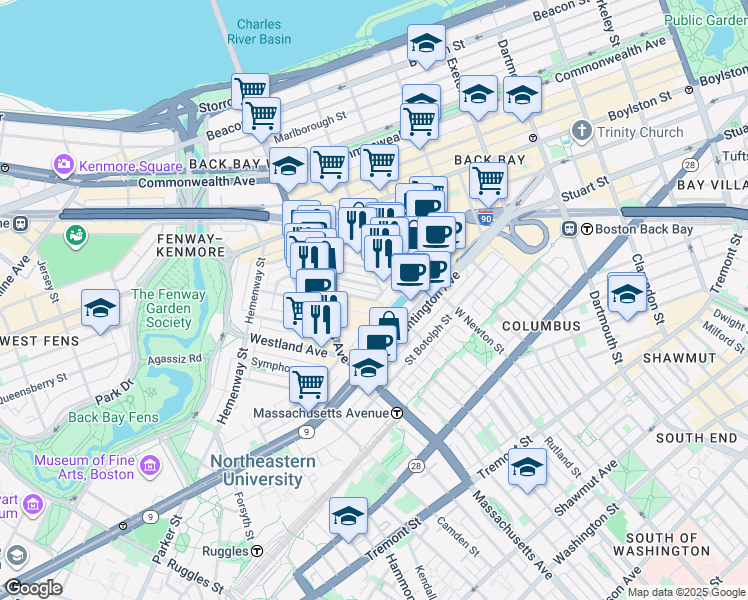
Task: Click grocery cart above Massachusetts Avenue station
Action: [x=309, y=386]
